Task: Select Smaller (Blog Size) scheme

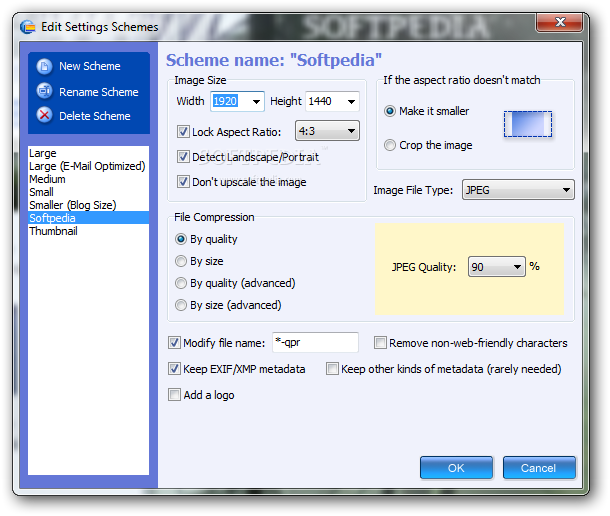Action: [88, 205]
